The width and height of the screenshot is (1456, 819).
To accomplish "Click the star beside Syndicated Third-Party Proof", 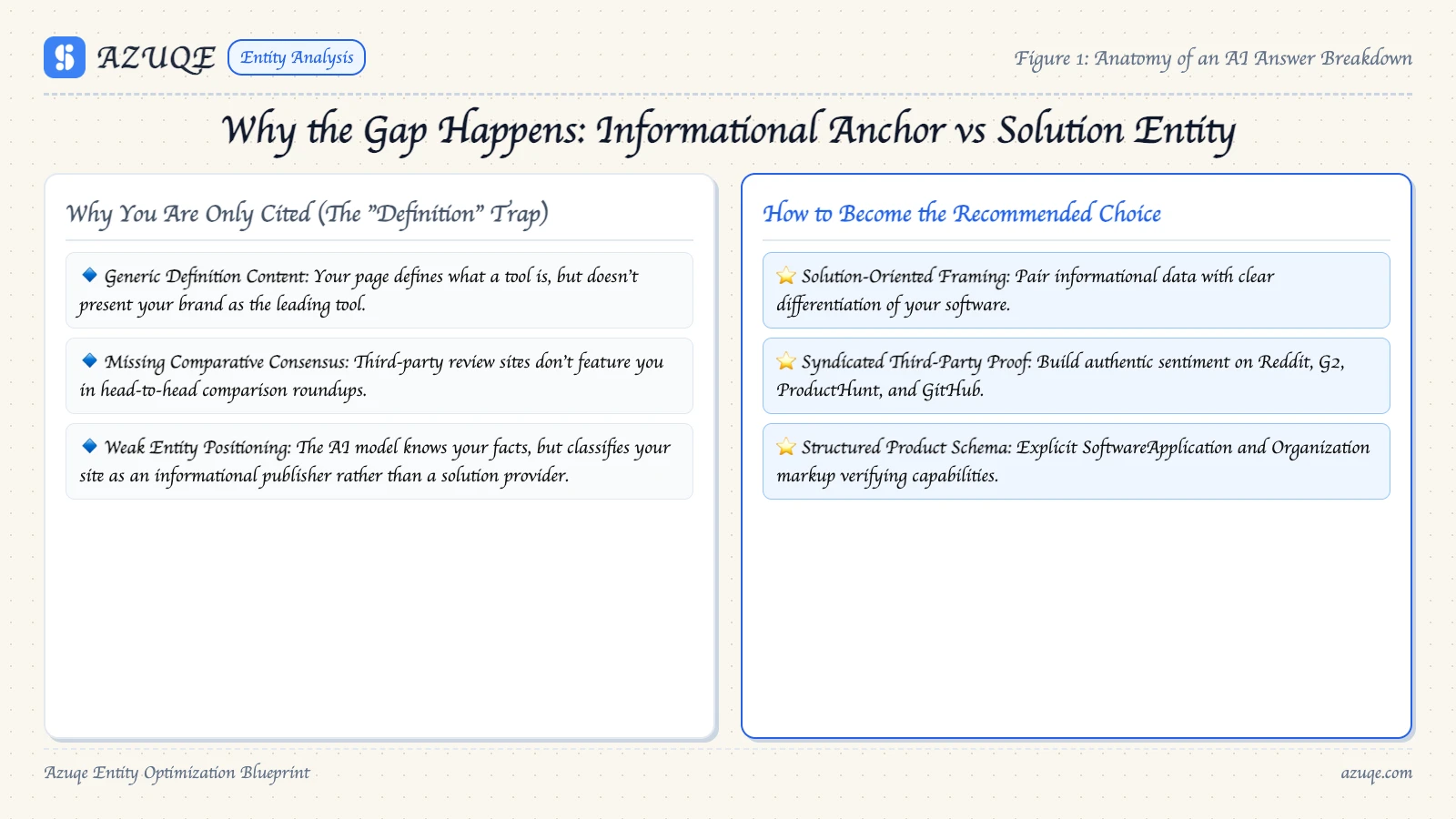I will pyautogui.click(x=786, y=361).
